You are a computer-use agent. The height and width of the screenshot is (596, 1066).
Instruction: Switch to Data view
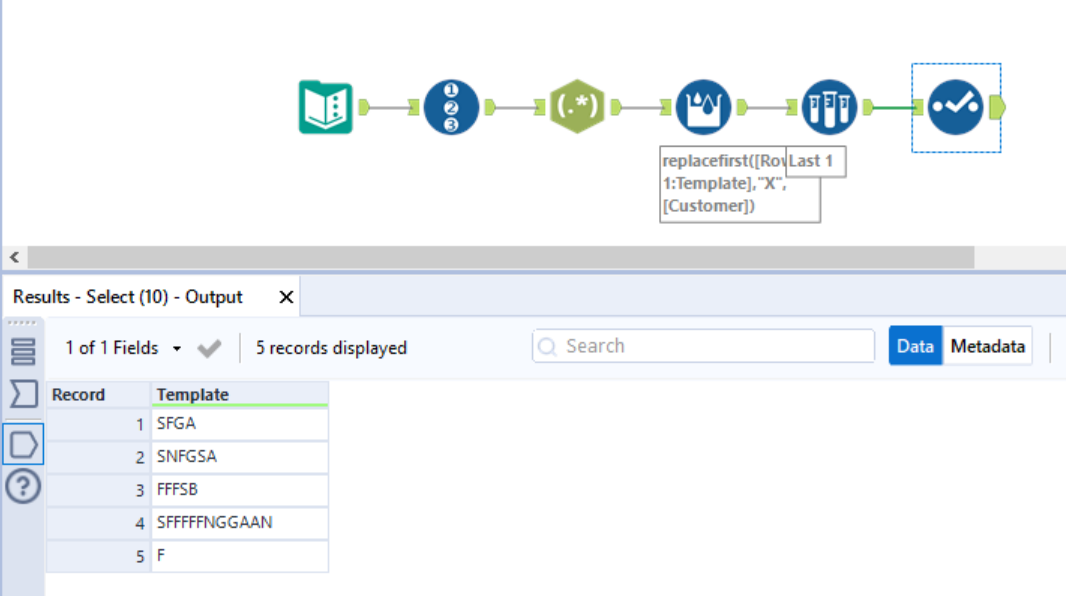(x=915, y=346)
